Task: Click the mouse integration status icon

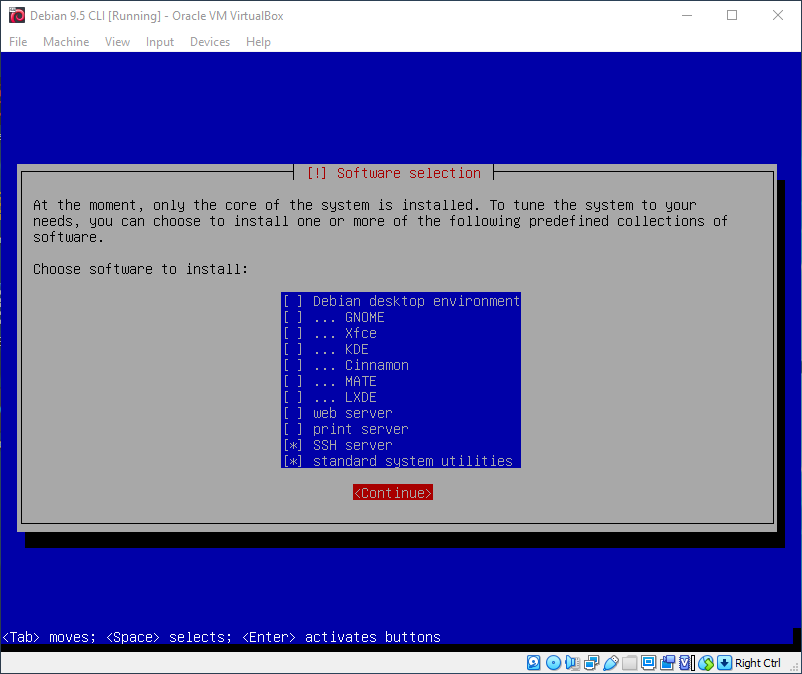Action: point(706,663)
